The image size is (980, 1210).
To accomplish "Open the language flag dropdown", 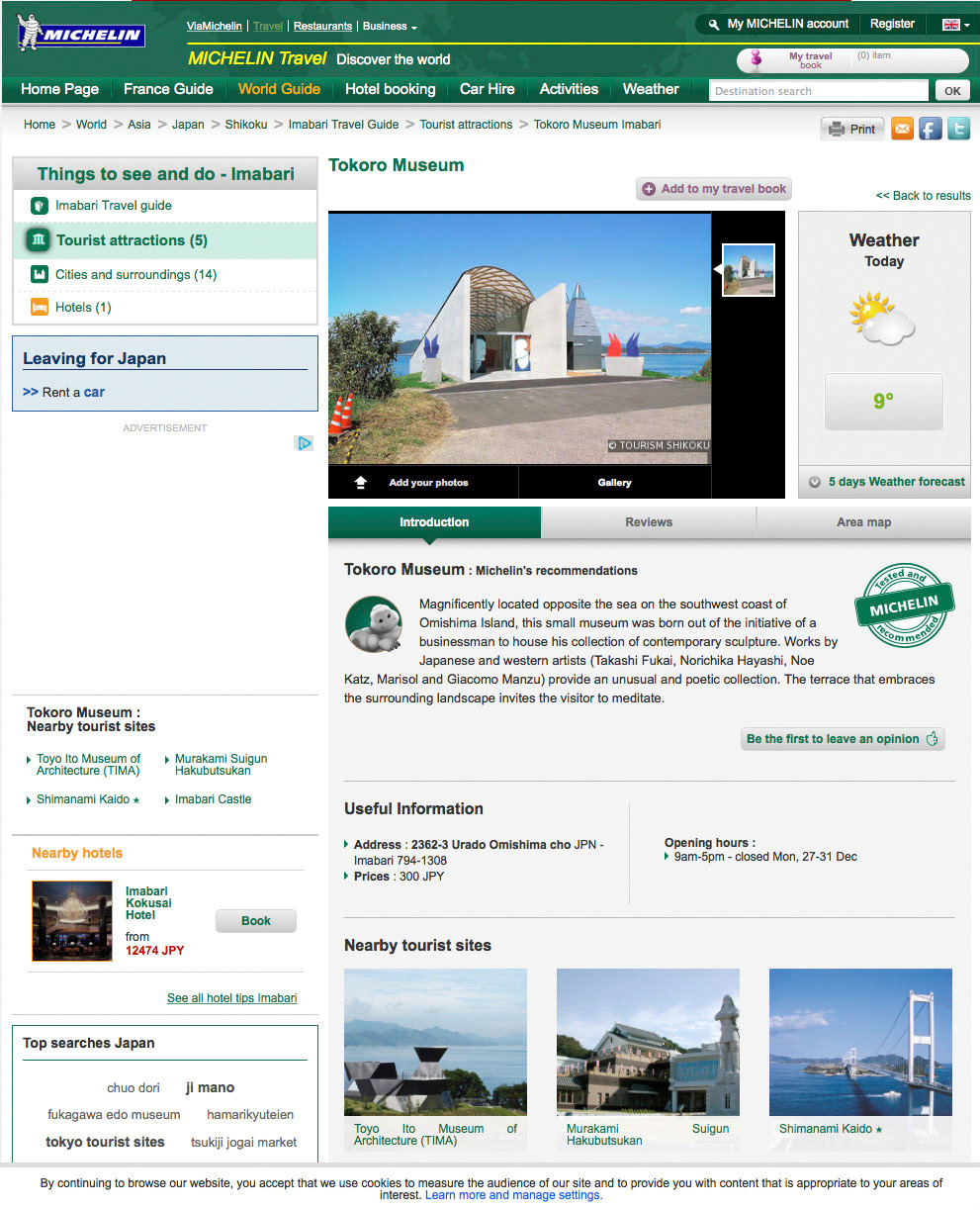I will click(x=956, y=25).
